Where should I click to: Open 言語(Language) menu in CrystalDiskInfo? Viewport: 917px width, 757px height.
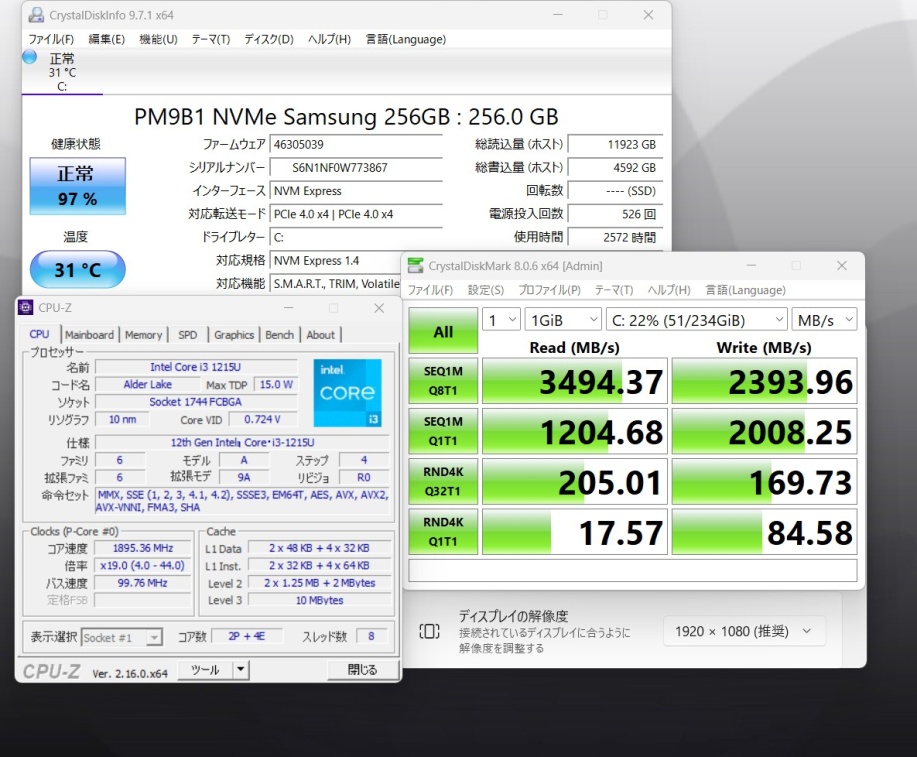[x=406, y=39]
